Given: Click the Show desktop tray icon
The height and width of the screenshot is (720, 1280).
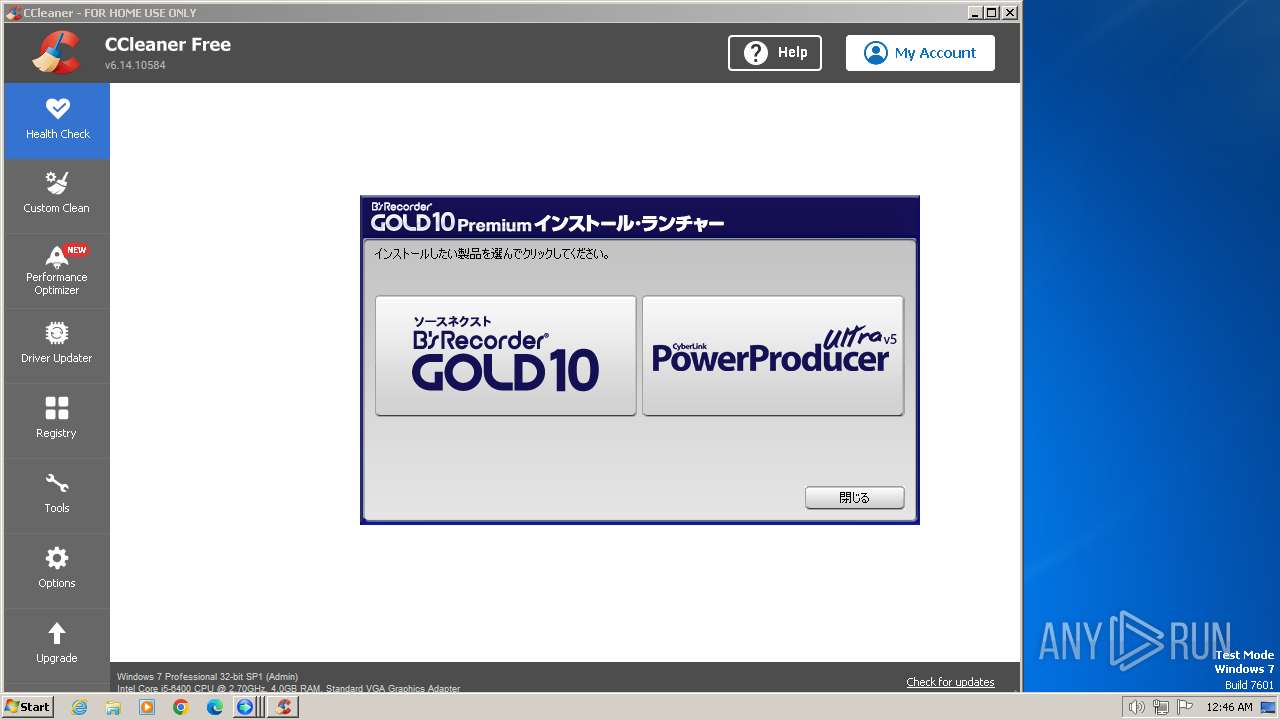Looking at the screenshot, I should 1268,707.
